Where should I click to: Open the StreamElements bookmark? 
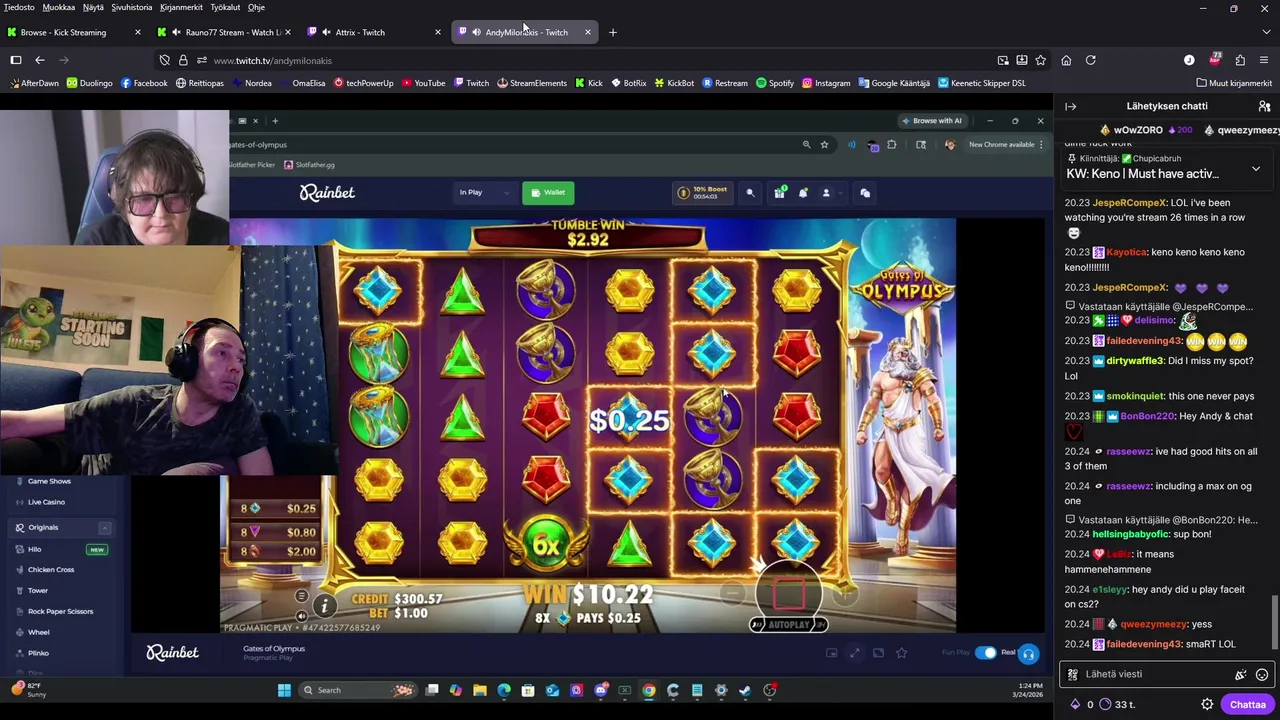[532, 83]
